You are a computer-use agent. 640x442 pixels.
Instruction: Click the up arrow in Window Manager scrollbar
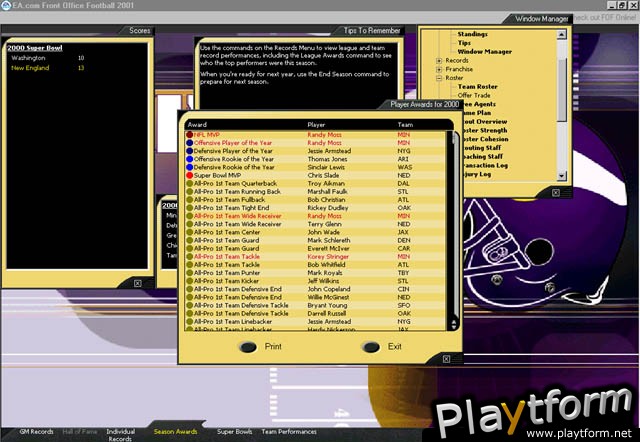point(562,34)
